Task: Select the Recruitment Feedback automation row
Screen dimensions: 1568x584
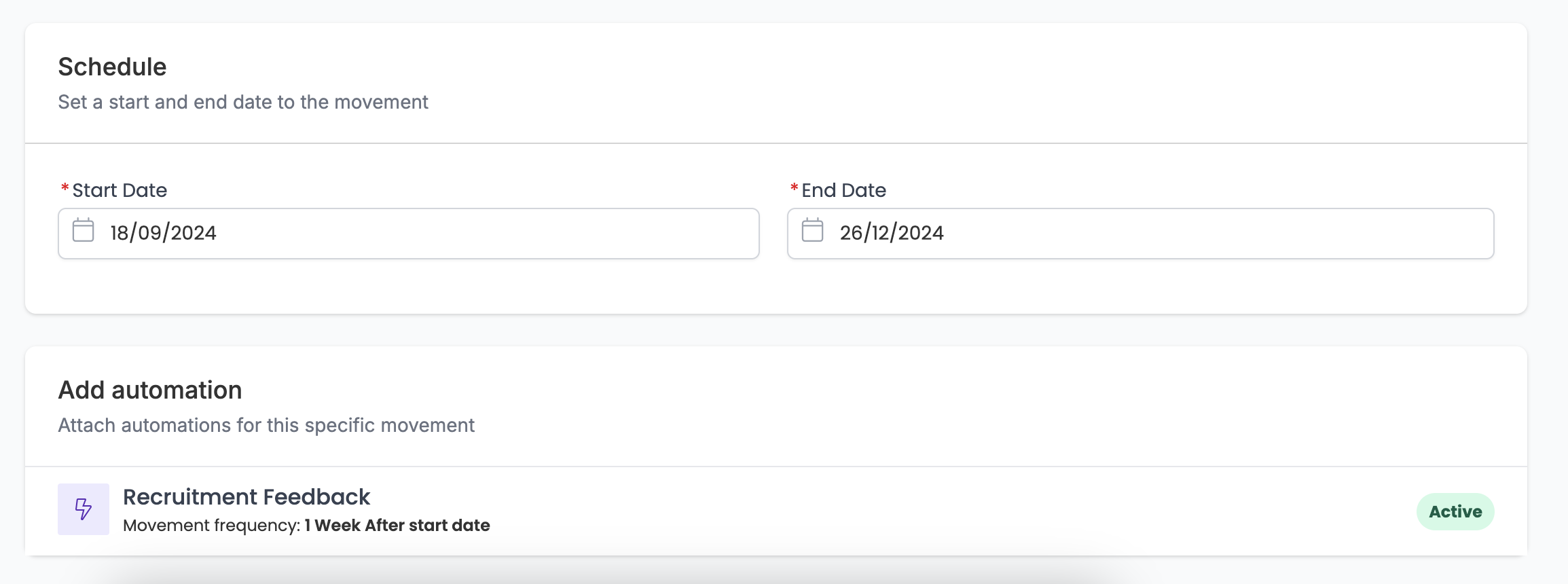Action: pos(776,510)
